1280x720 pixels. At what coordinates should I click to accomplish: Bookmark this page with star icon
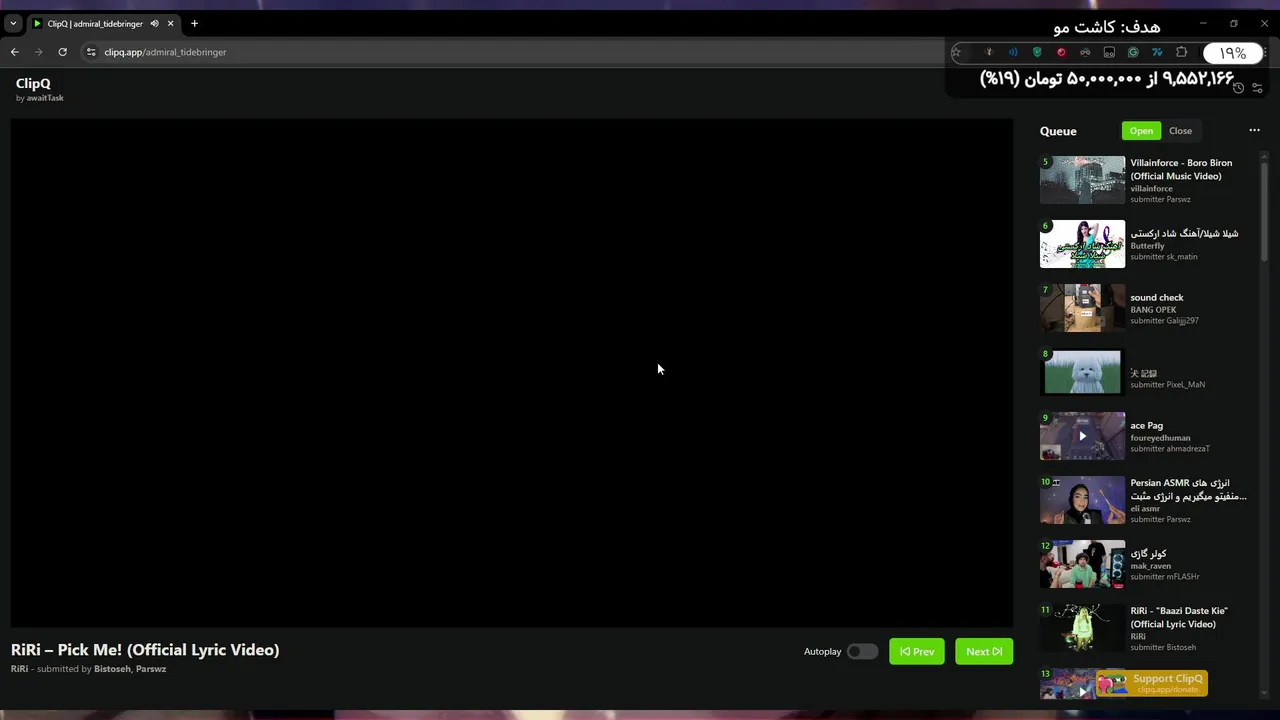[956, 52]
